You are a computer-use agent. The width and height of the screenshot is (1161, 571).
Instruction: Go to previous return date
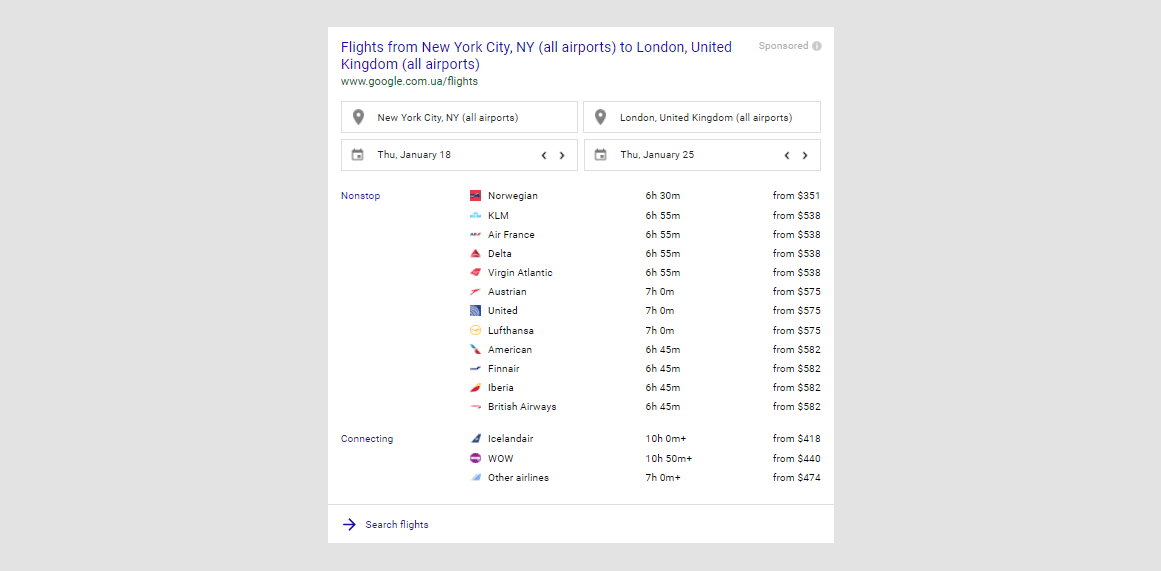(x=787, y=155)
